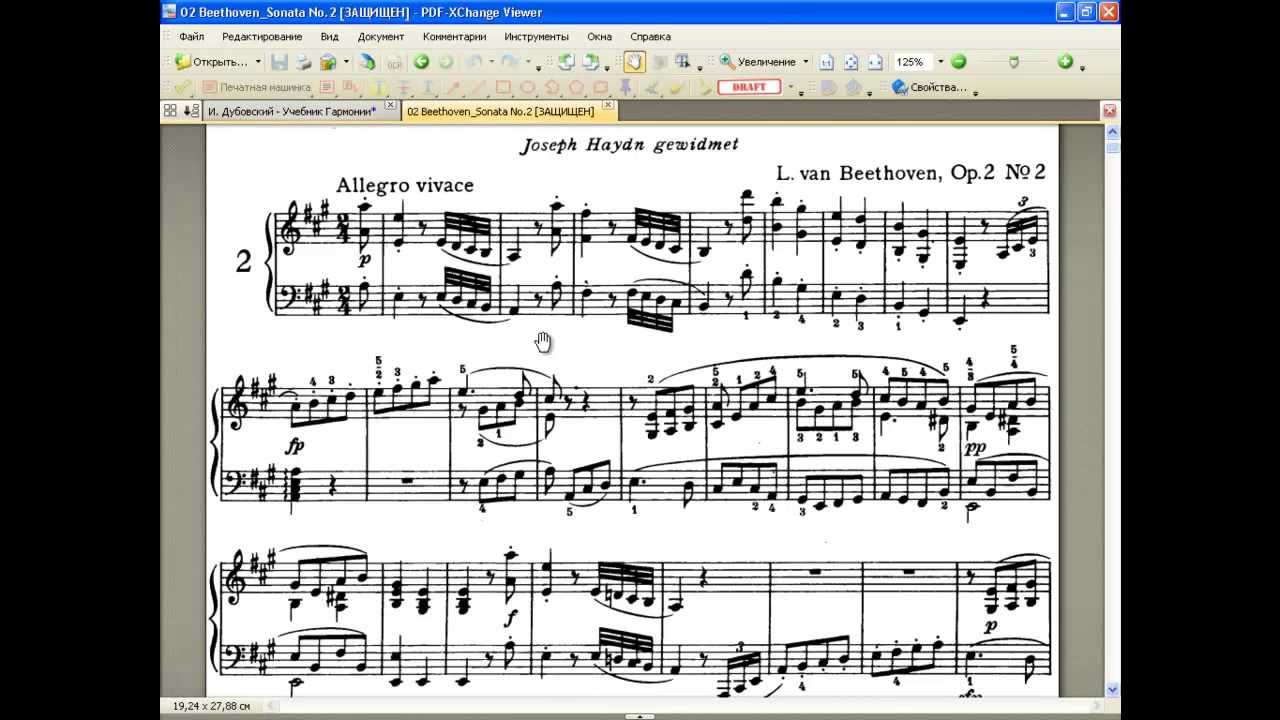Click the rotate clockwise icon

[591, 62]
